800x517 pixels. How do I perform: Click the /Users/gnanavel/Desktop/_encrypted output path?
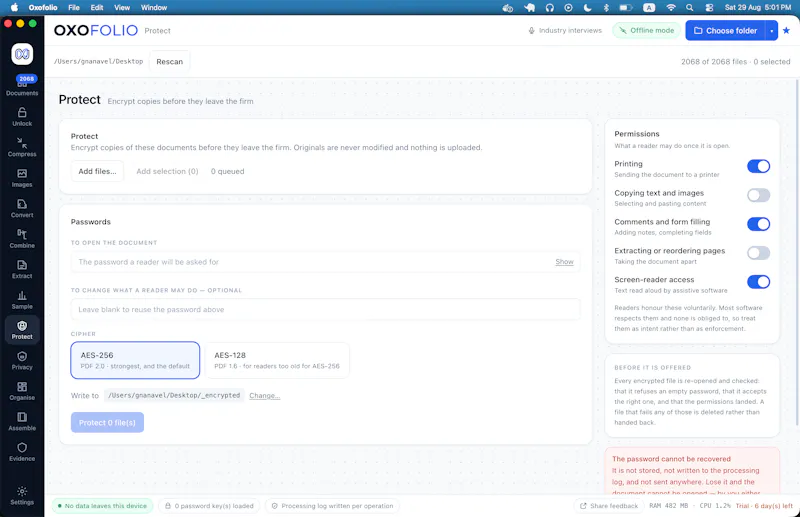pyautogui.click(x=174, y=396)
